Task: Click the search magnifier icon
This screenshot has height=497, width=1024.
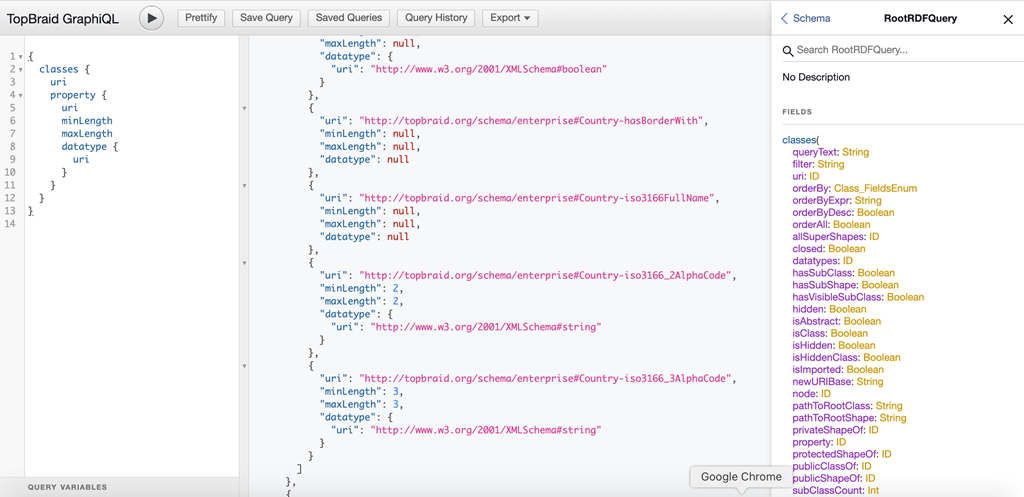Action: point(788,50)
